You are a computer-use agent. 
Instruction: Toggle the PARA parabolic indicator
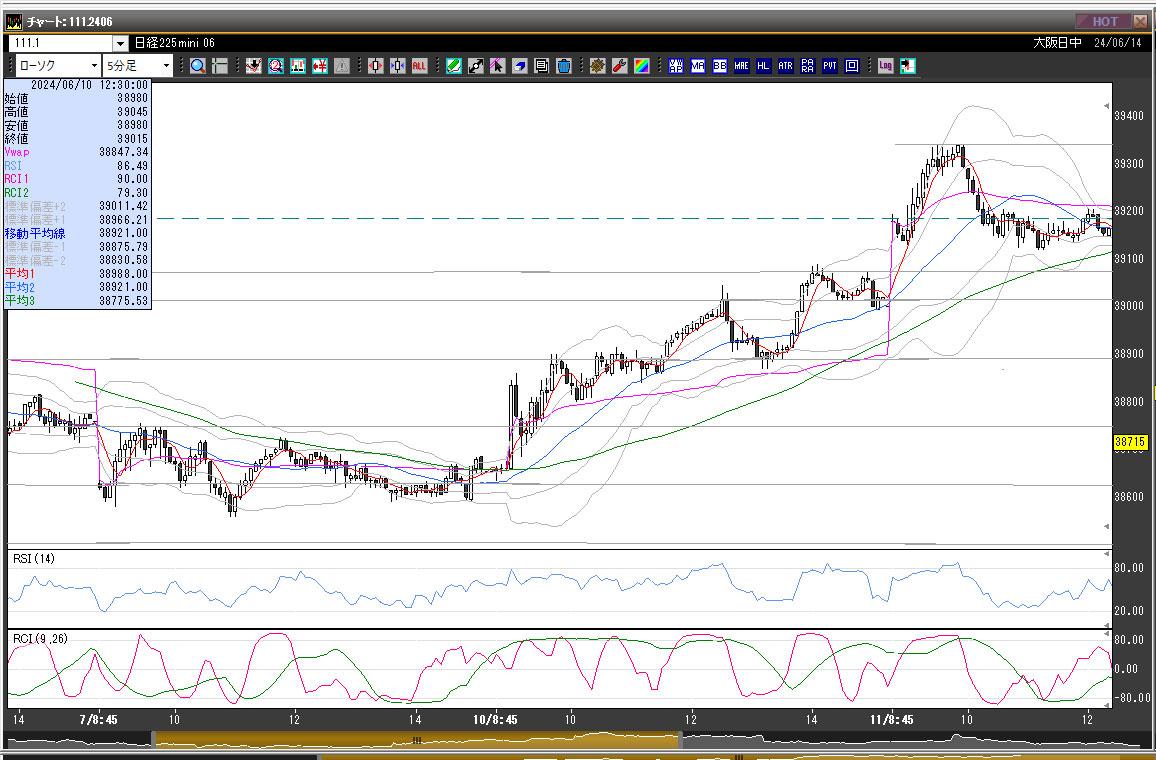tap(807, 66)
